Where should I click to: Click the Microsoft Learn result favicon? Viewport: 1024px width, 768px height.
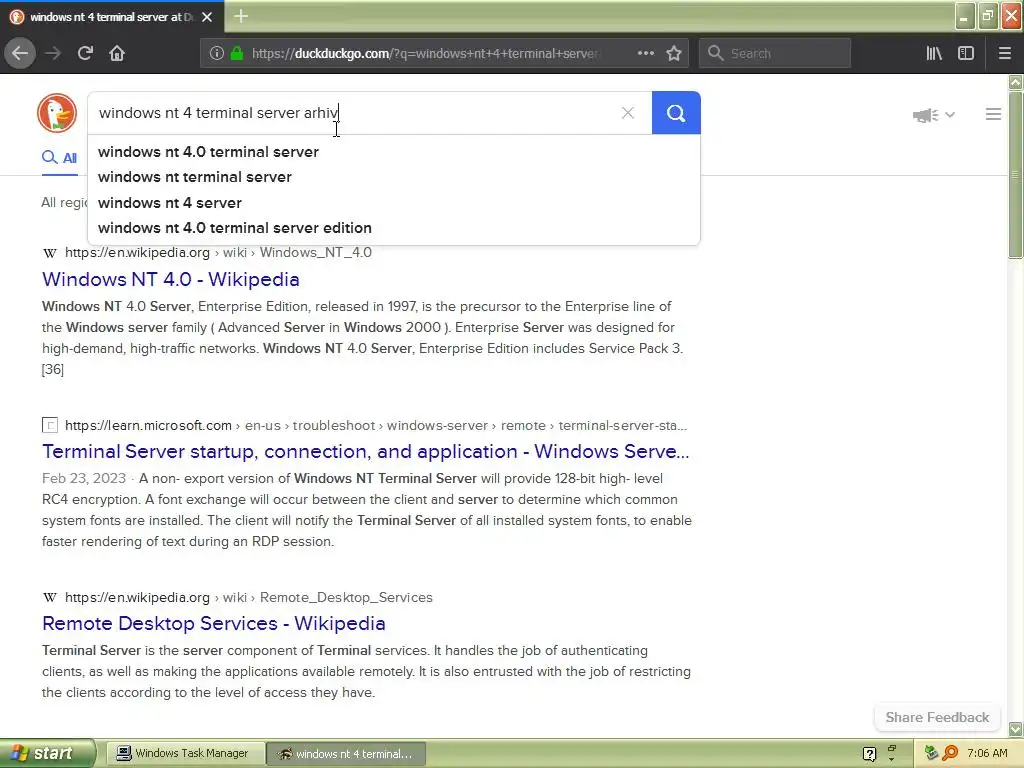coord(50,425)
